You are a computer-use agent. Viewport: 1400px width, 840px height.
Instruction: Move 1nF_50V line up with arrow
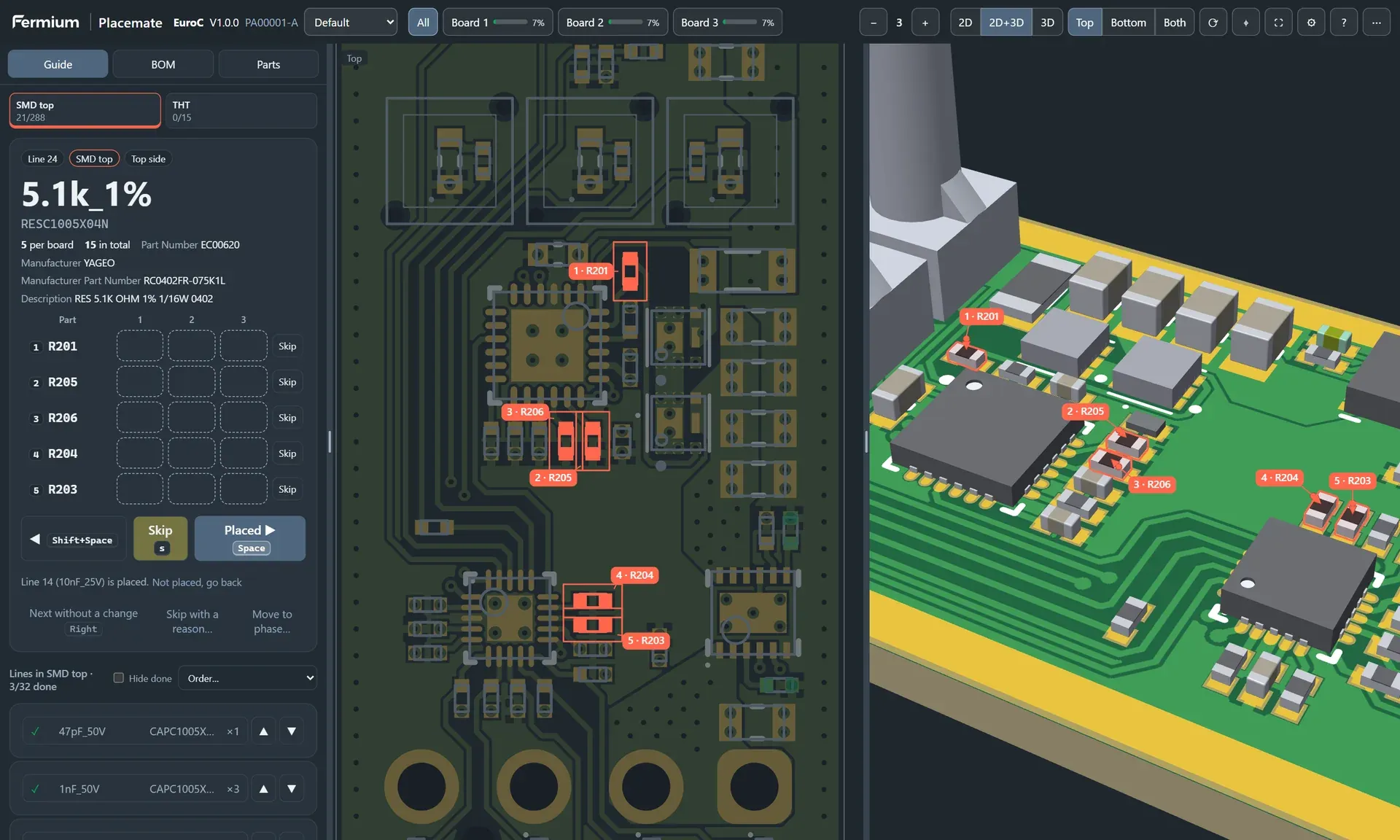click(264, 789)
